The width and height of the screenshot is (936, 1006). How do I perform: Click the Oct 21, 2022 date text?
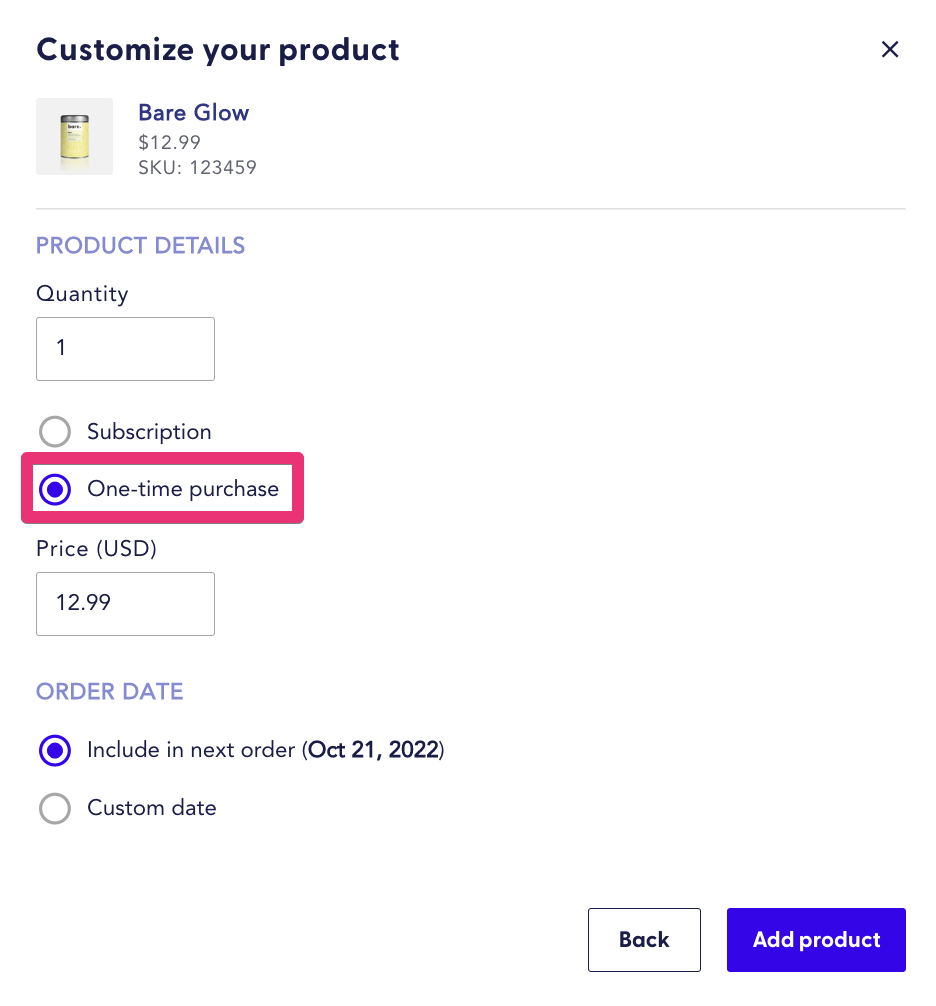pos(373,750)
